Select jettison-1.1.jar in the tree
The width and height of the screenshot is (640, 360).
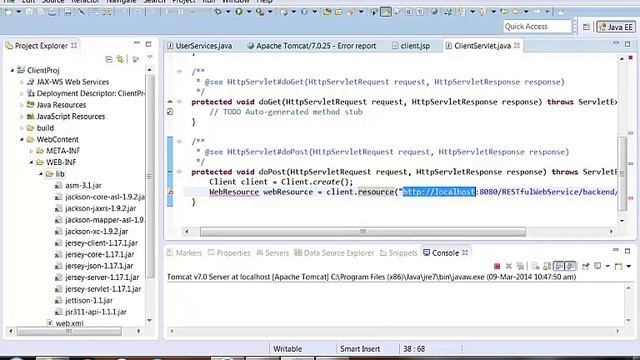point(84,300)
